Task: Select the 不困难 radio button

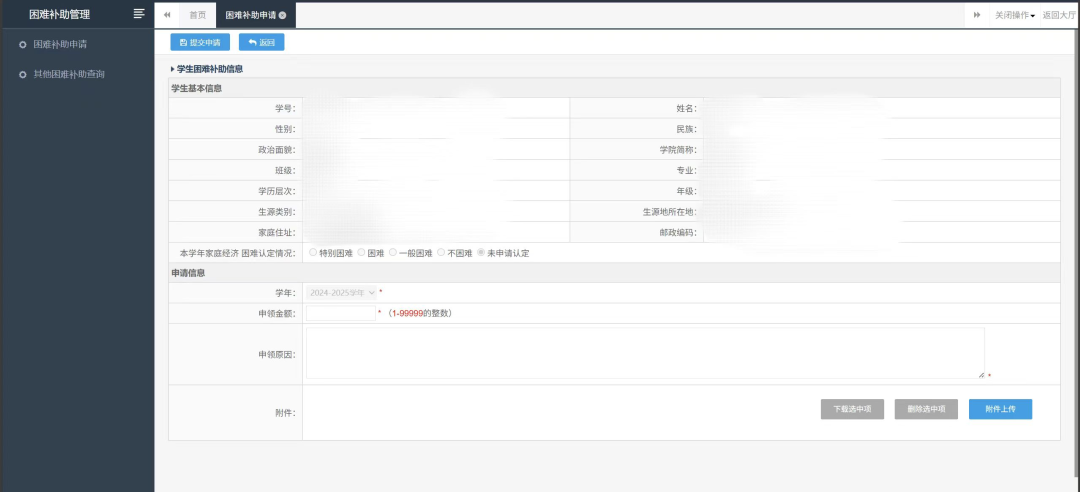Action: 442,252
